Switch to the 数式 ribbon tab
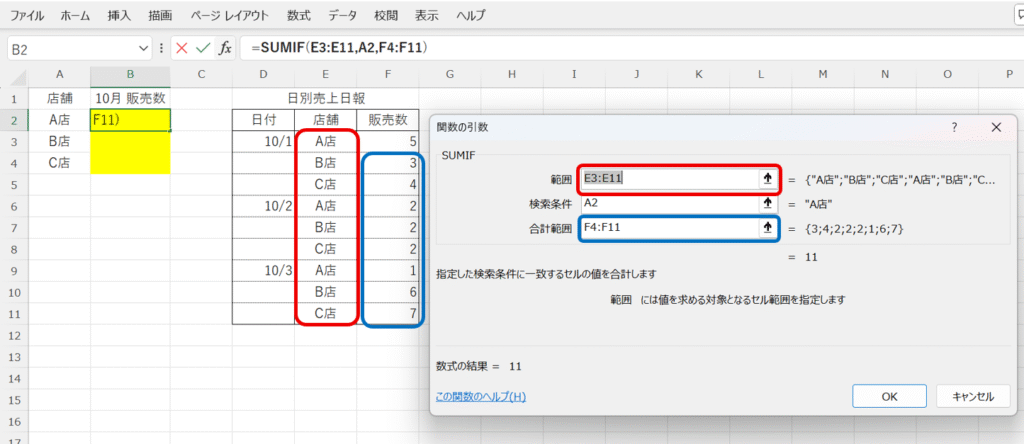The height and width of the screenshot is (444, 1024). point(298,16)
